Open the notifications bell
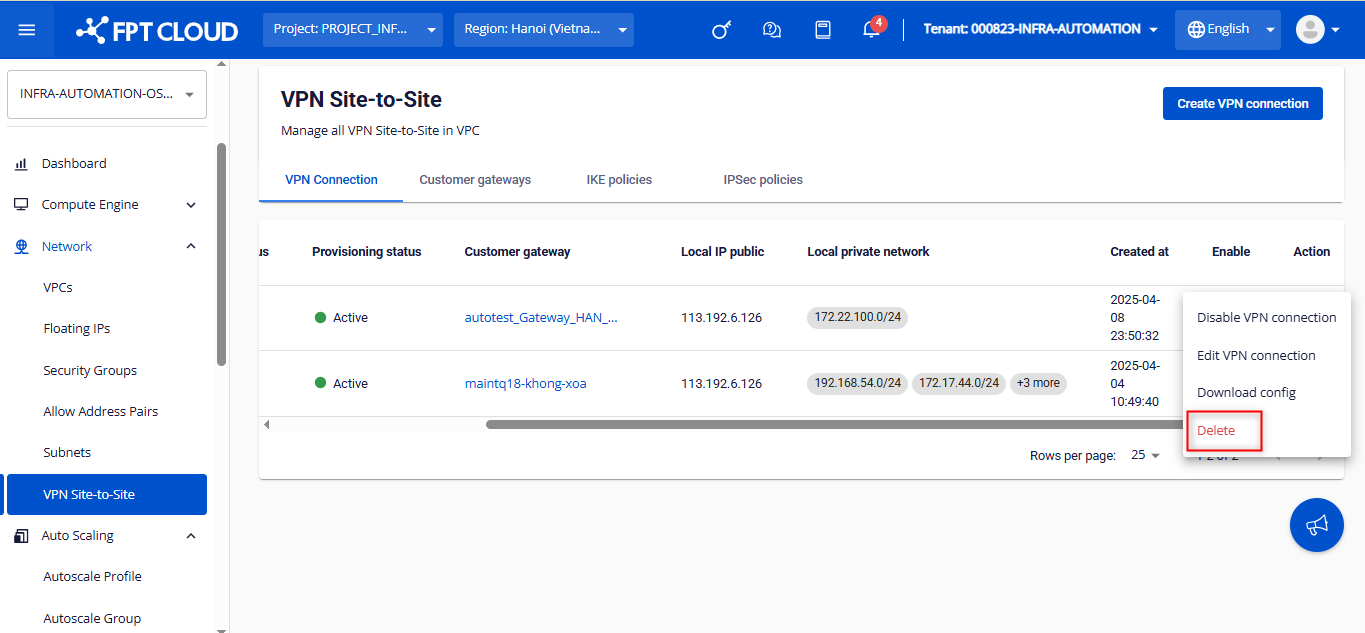1365x633 pixels. [x=871, y=30]
